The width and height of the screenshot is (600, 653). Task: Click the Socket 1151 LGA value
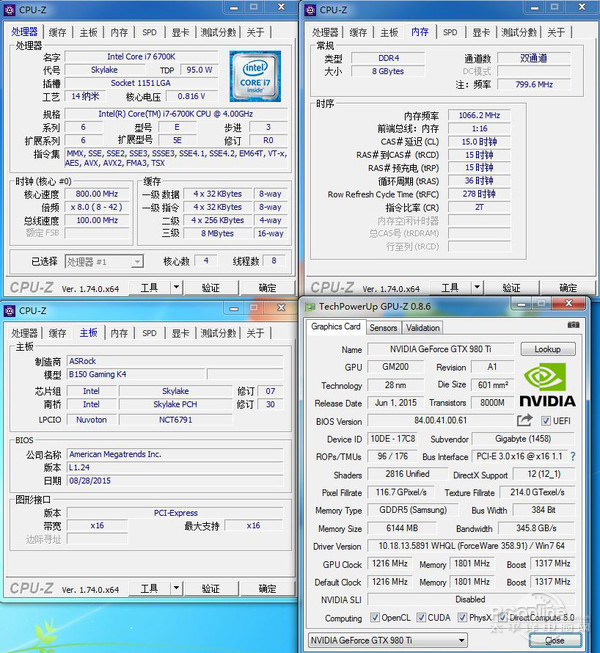(141, 83)
